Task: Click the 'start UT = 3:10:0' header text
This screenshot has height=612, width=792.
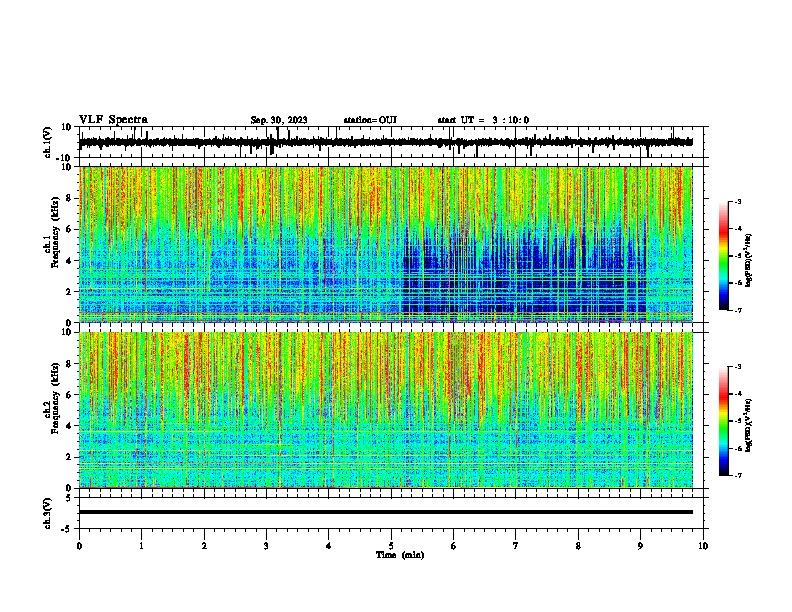Action: 483,120
